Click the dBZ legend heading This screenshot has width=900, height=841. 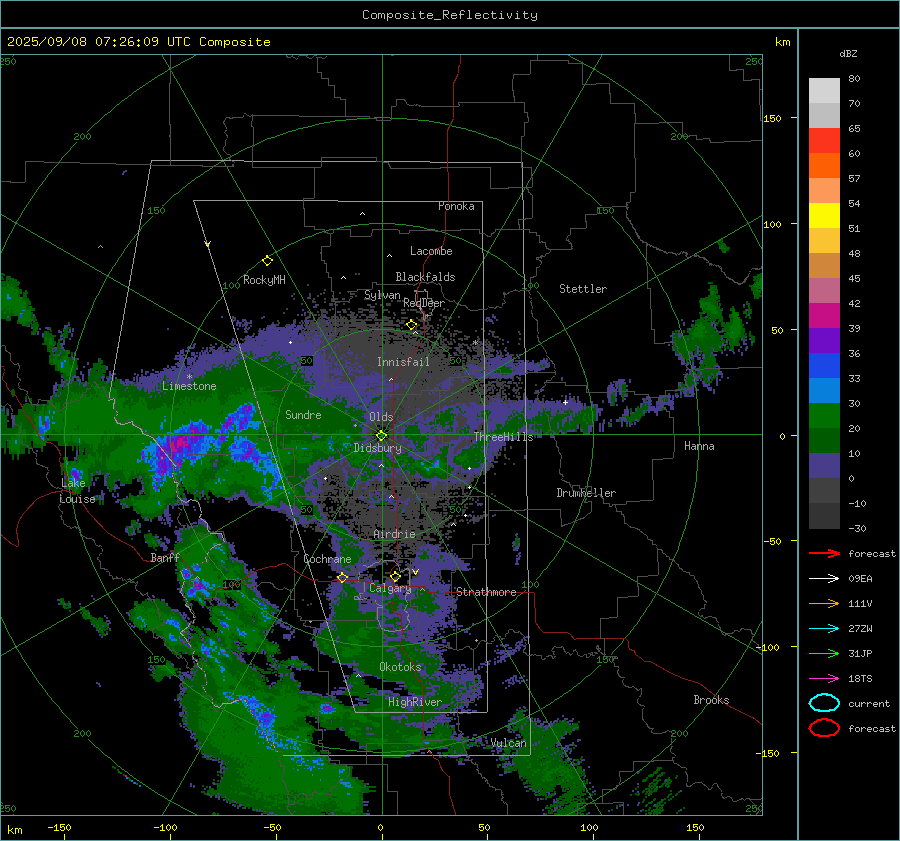(x=848, y=54)
